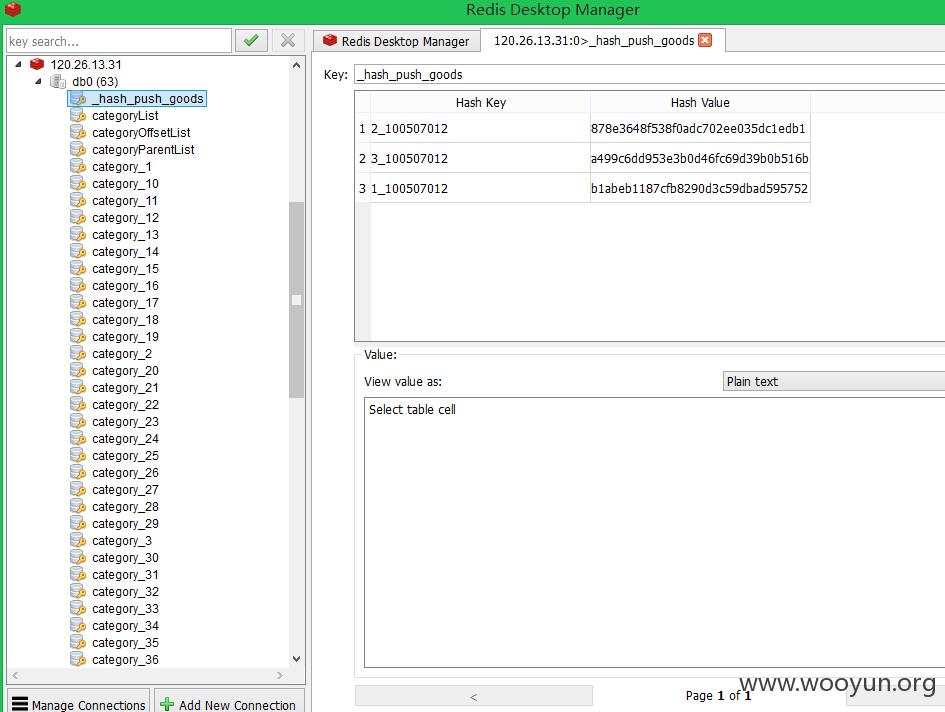Select hash key cell 3_100507012
This screenshot has width=945, height=712.
[480, 158]
